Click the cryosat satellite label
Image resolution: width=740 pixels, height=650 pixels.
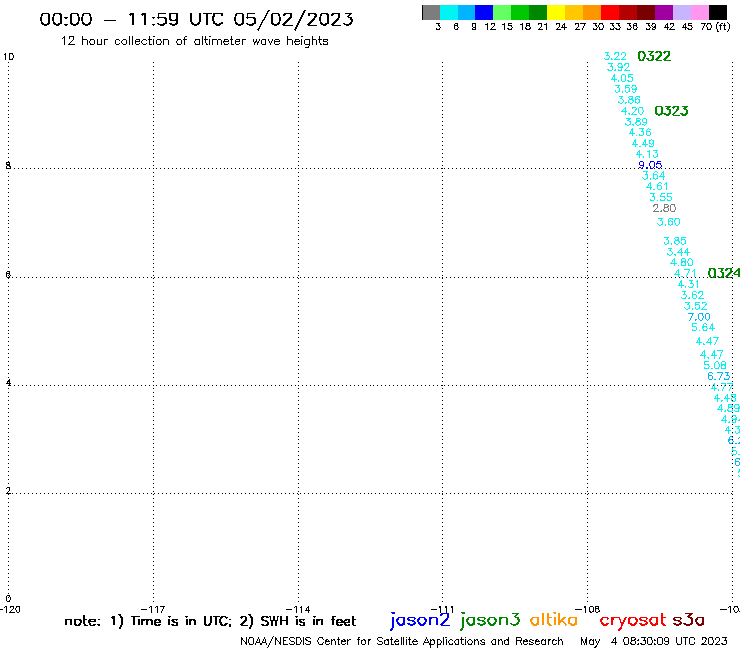click(x=633, y=620)
